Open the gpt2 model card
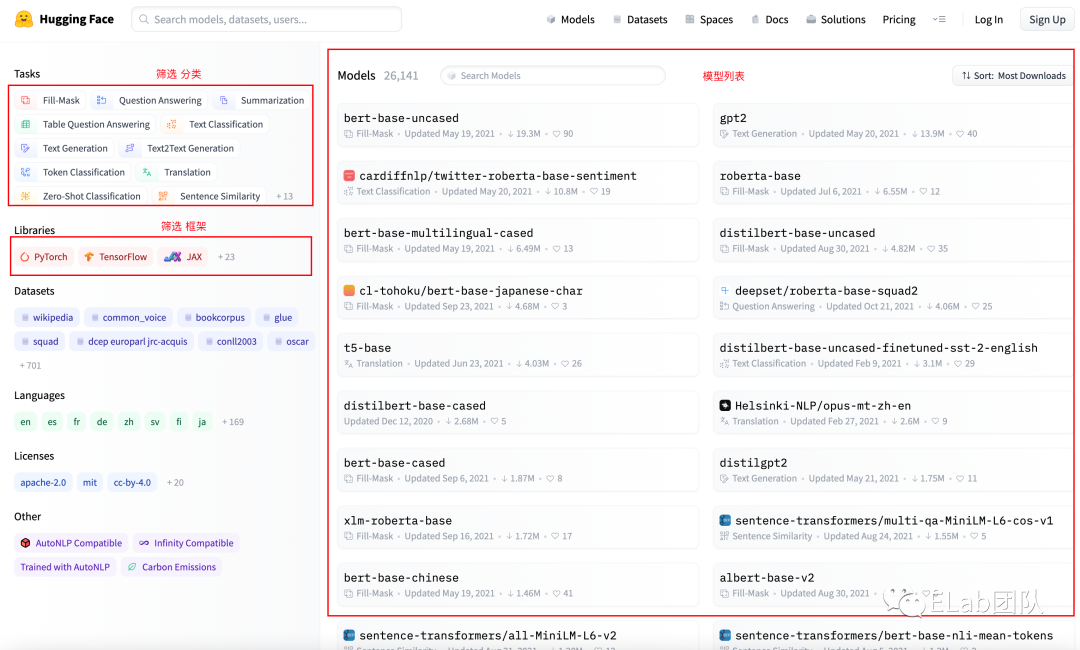Image resolution: width=1080 pixels, height=650 pixels. pos(893,125)
